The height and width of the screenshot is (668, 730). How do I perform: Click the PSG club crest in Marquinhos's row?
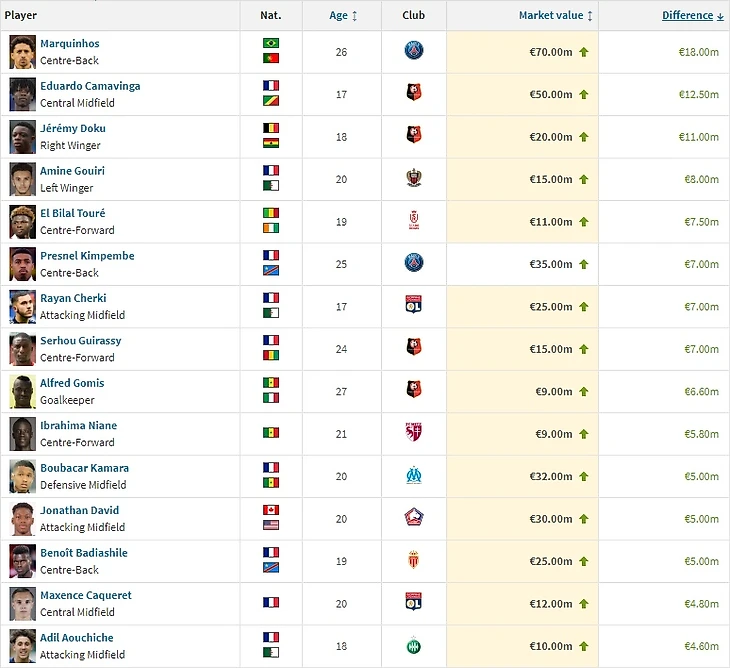(414, 52)
